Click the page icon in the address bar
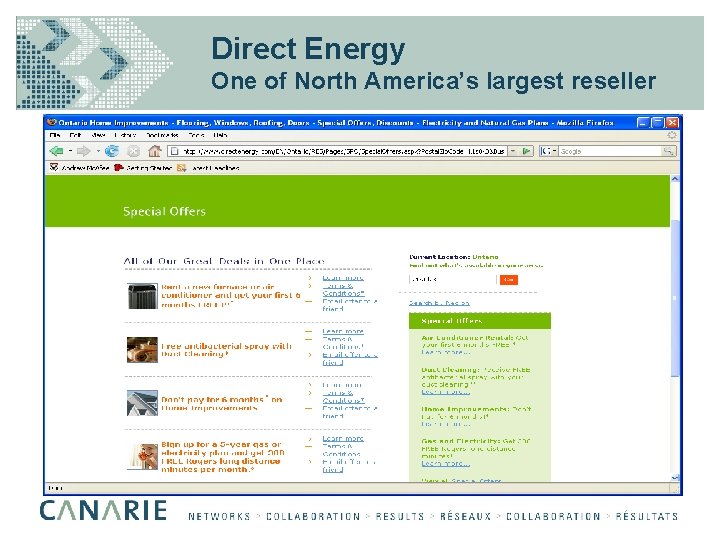Image resolution: width=720 pixels, height=540 pixels. point(174,151)
